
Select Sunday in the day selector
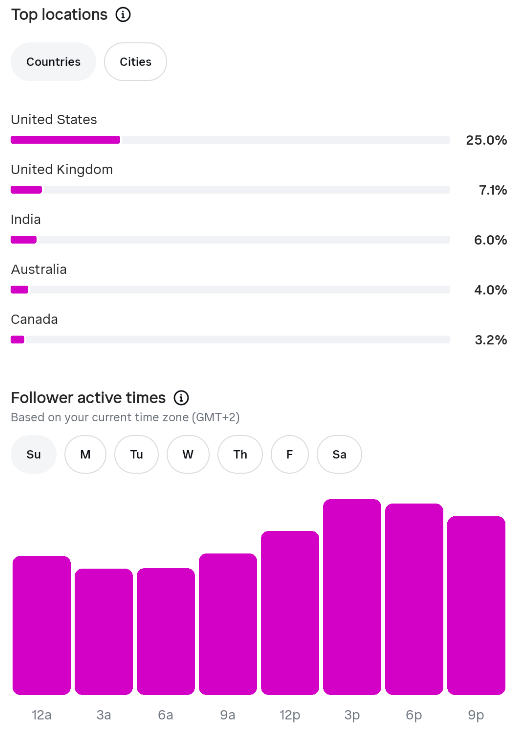pyautogui.click(x=34, y=455)
